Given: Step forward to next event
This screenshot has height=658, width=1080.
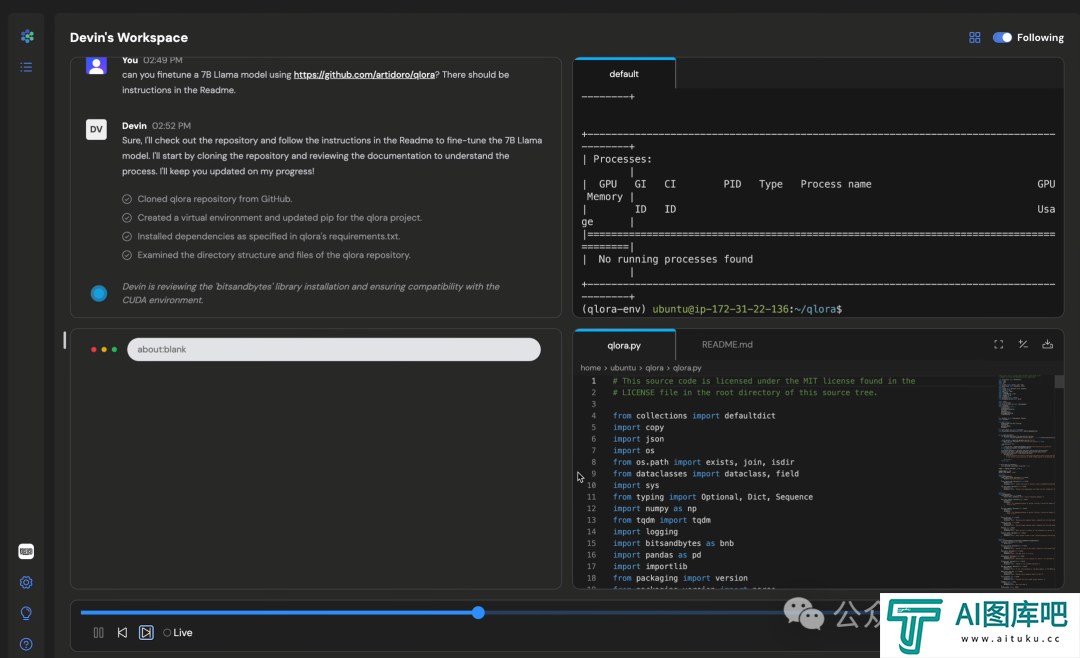Looking at the screenshot, I should click(x=146, y=633).
